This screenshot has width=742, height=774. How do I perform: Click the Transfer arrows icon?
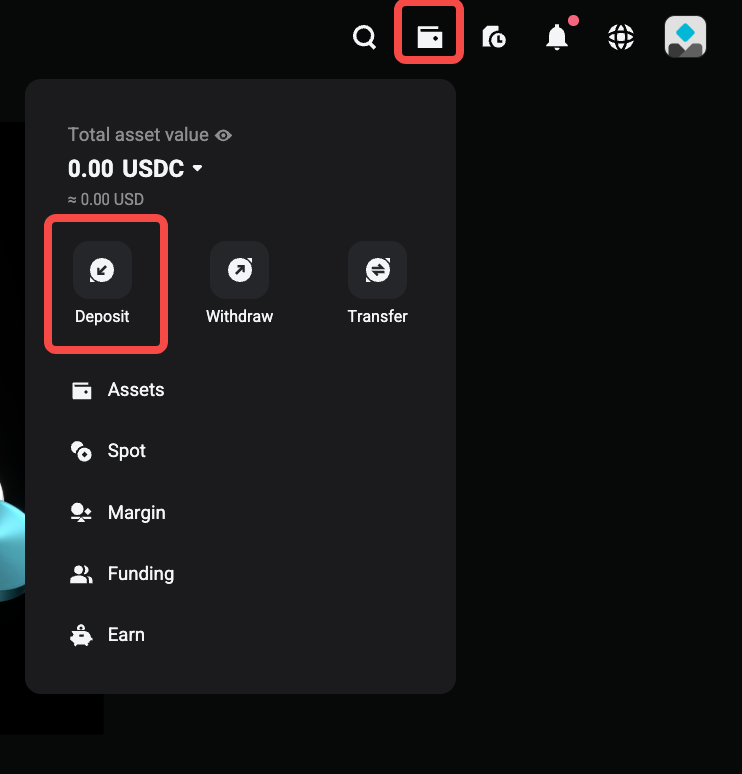coord(378,270)
